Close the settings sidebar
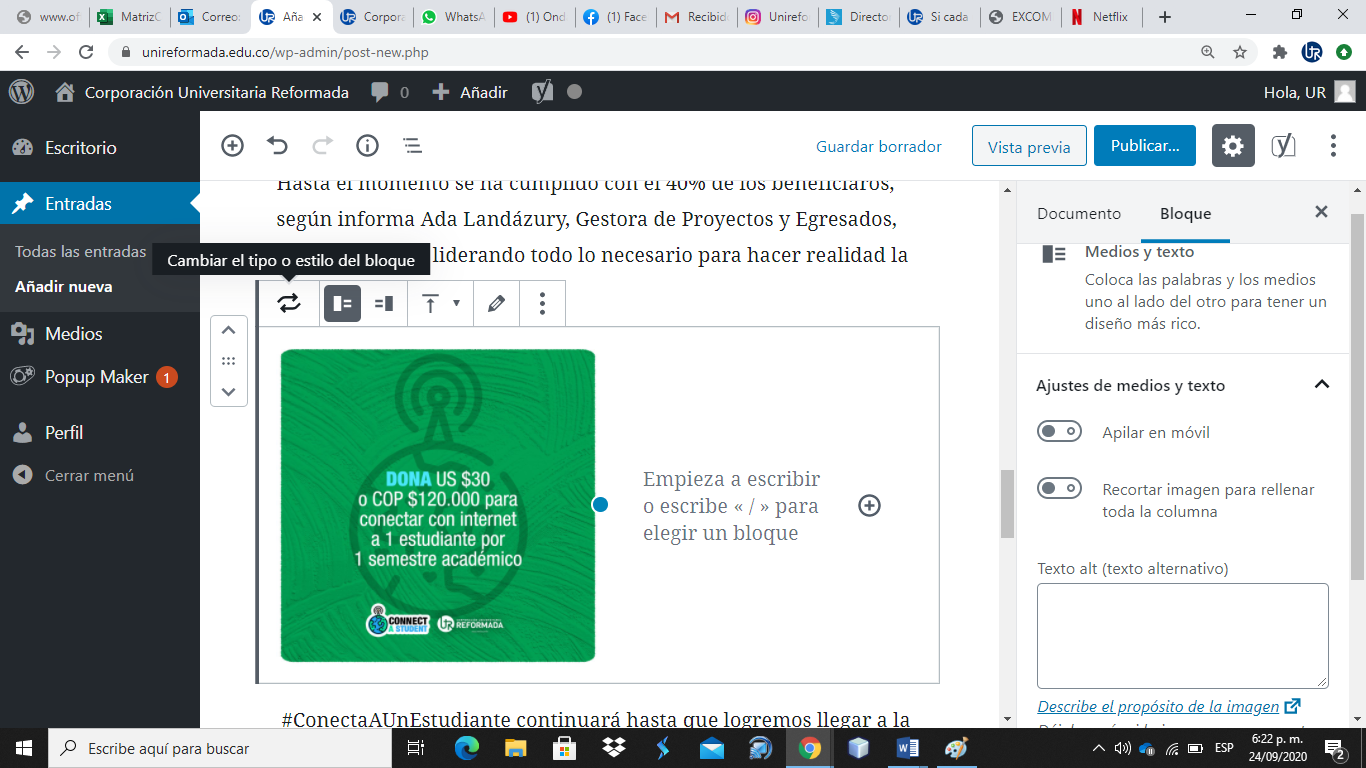The height and width of the screenshot is (768, 1366). [x=1321, y=212]
